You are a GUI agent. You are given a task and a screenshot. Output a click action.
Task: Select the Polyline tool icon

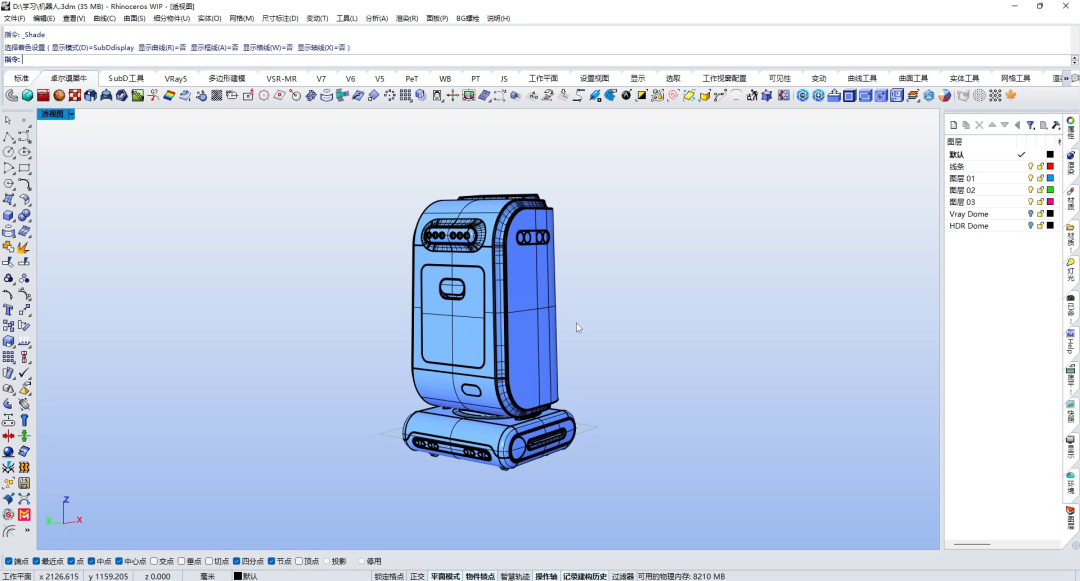[x=8, y=137]
